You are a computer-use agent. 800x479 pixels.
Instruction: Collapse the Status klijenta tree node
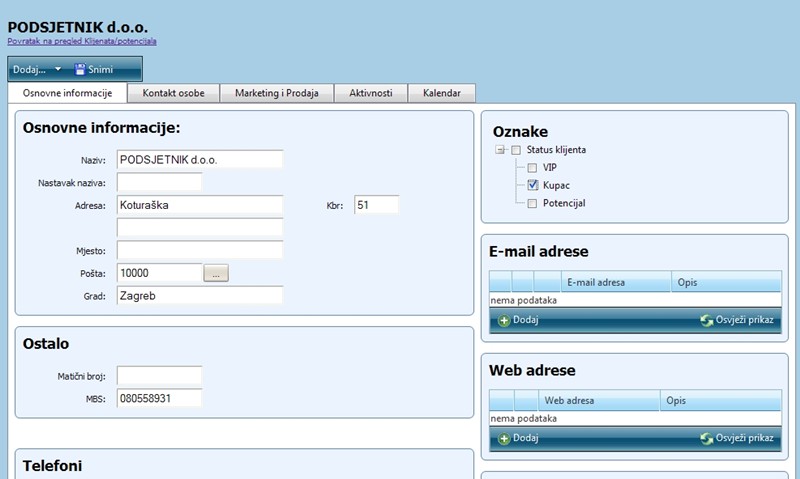[500, 150]
